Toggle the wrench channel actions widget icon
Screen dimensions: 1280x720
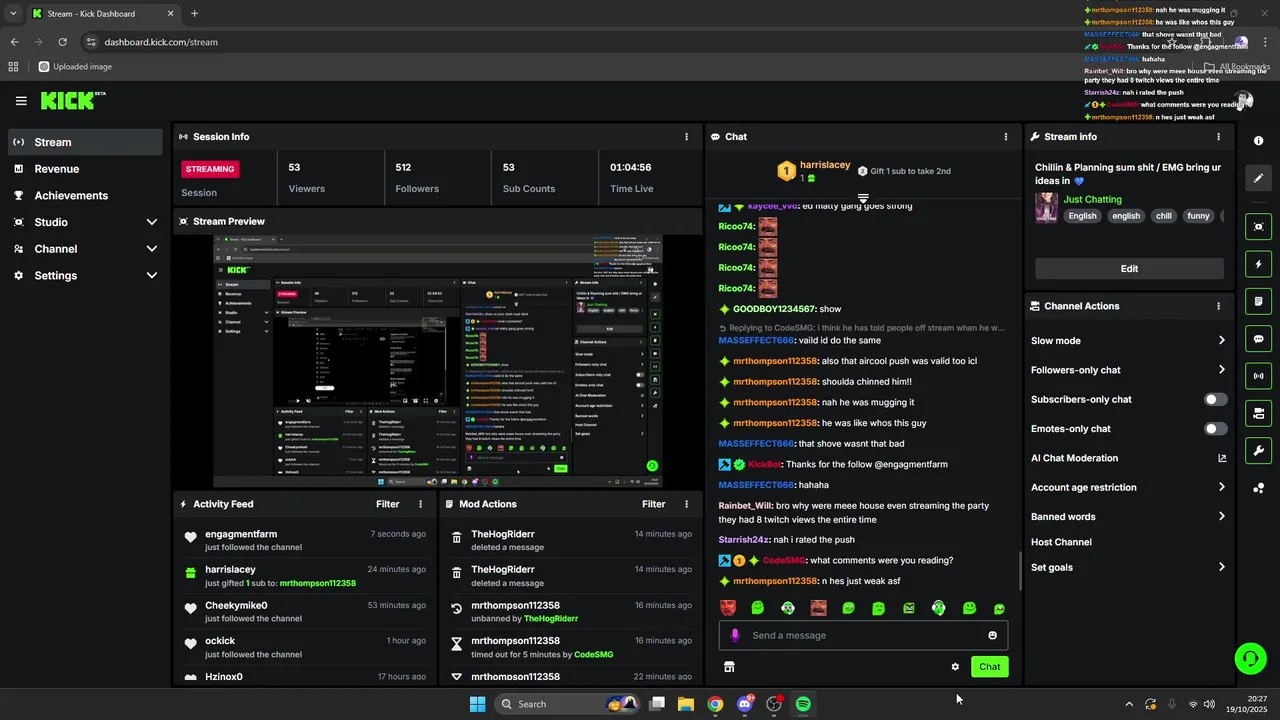[x=1258, y=450]
